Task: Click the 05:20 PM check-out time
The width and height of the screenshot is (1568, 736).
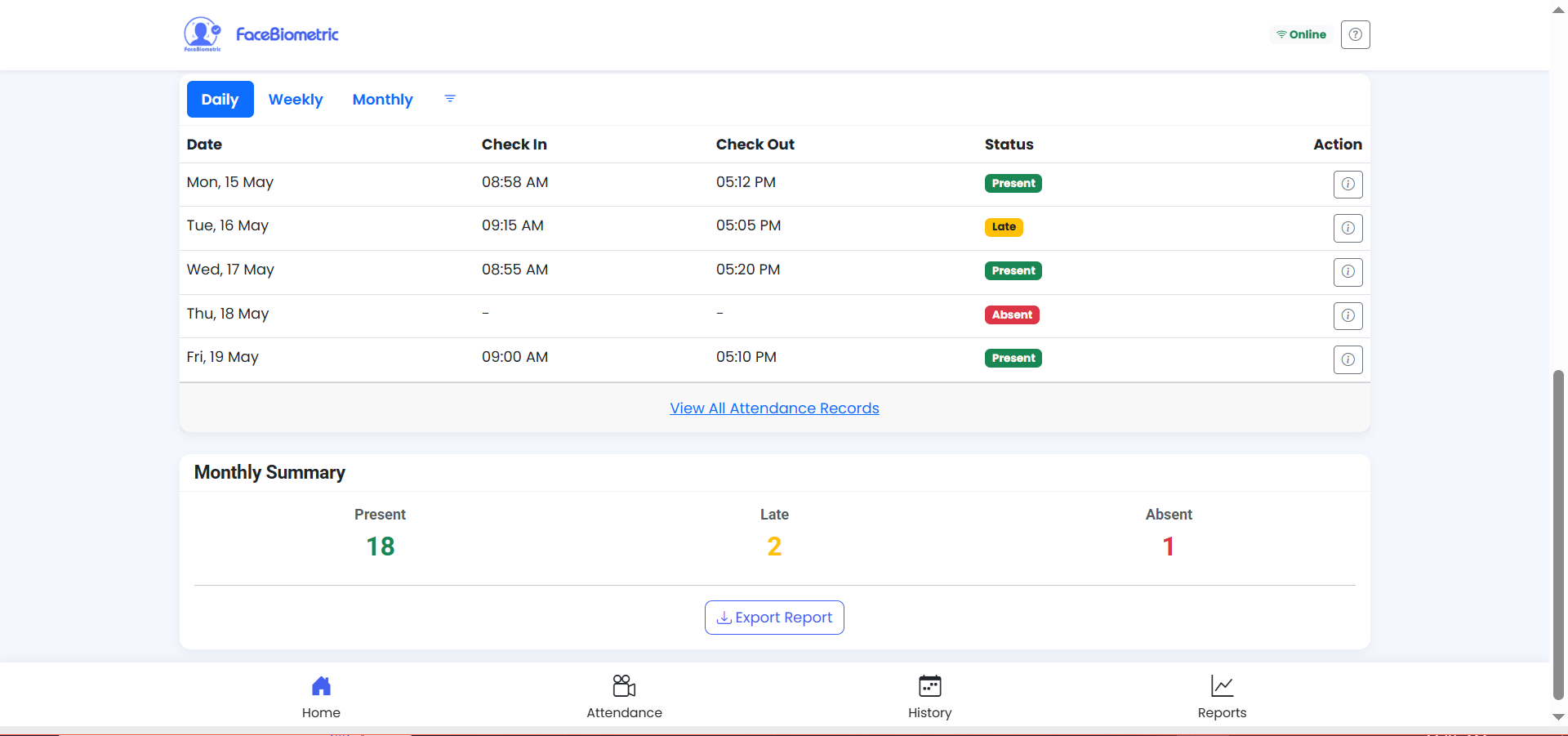Action: click(x=748, y=270)
